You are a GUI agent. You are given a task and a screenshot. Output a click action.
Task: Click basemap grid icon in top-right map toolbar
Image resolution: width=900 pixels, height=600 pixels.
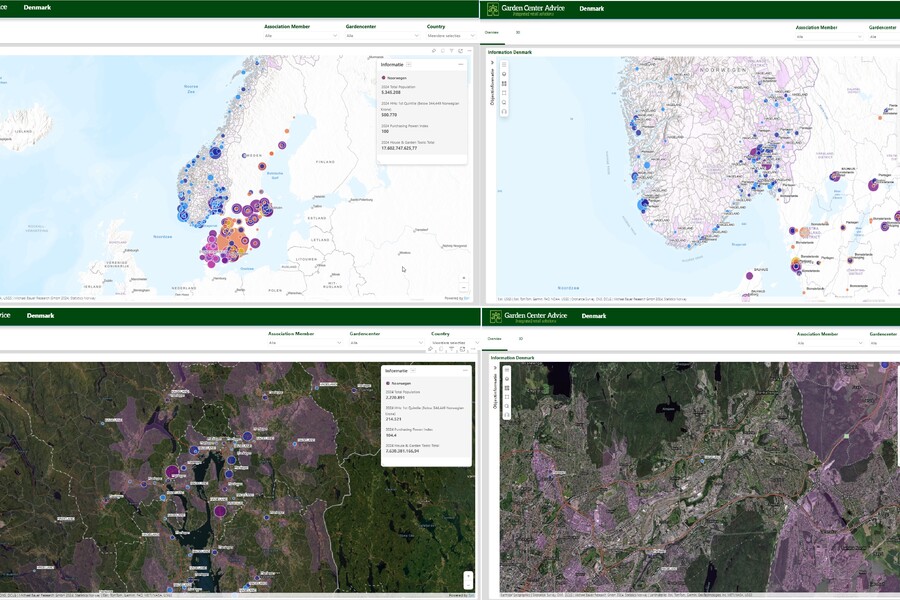[504, 83]
